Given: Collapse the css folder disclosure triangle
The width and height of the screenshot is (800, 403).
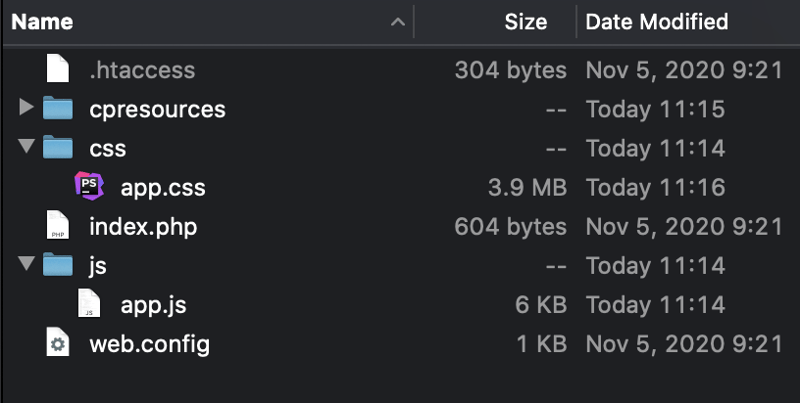Looking at the screenshot, I should coord(26,148).
